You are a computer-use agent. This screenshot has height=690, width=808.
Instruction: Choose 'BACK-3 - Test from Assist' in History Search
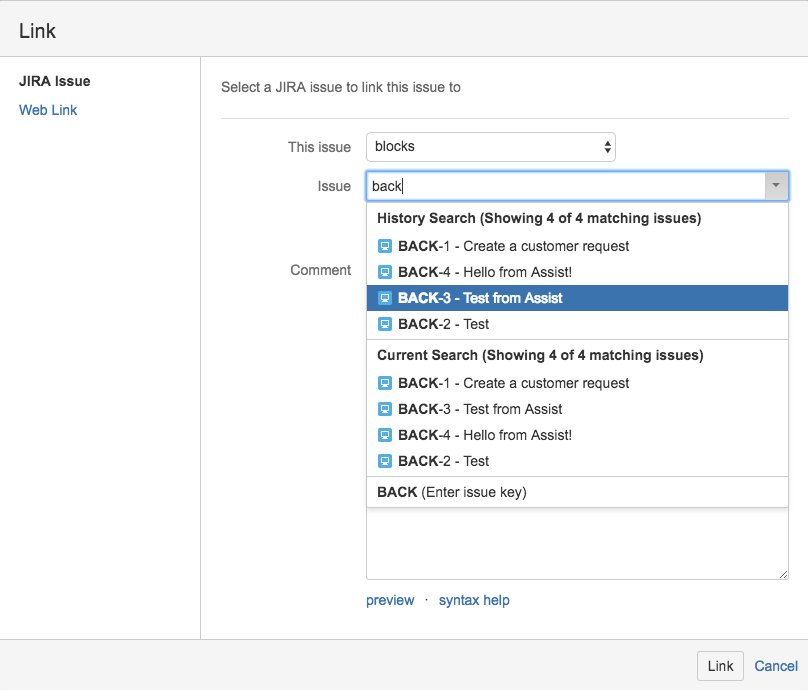tap(480, 298)
